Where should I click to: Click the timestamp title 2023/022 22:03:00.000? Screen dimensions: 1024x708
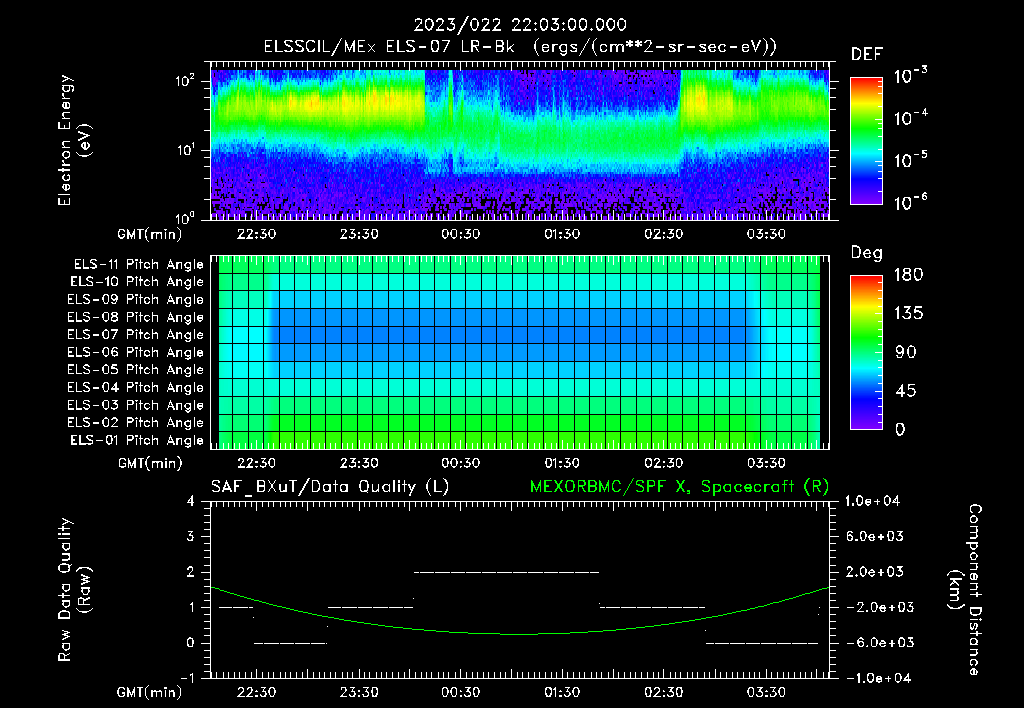point(520,25)
